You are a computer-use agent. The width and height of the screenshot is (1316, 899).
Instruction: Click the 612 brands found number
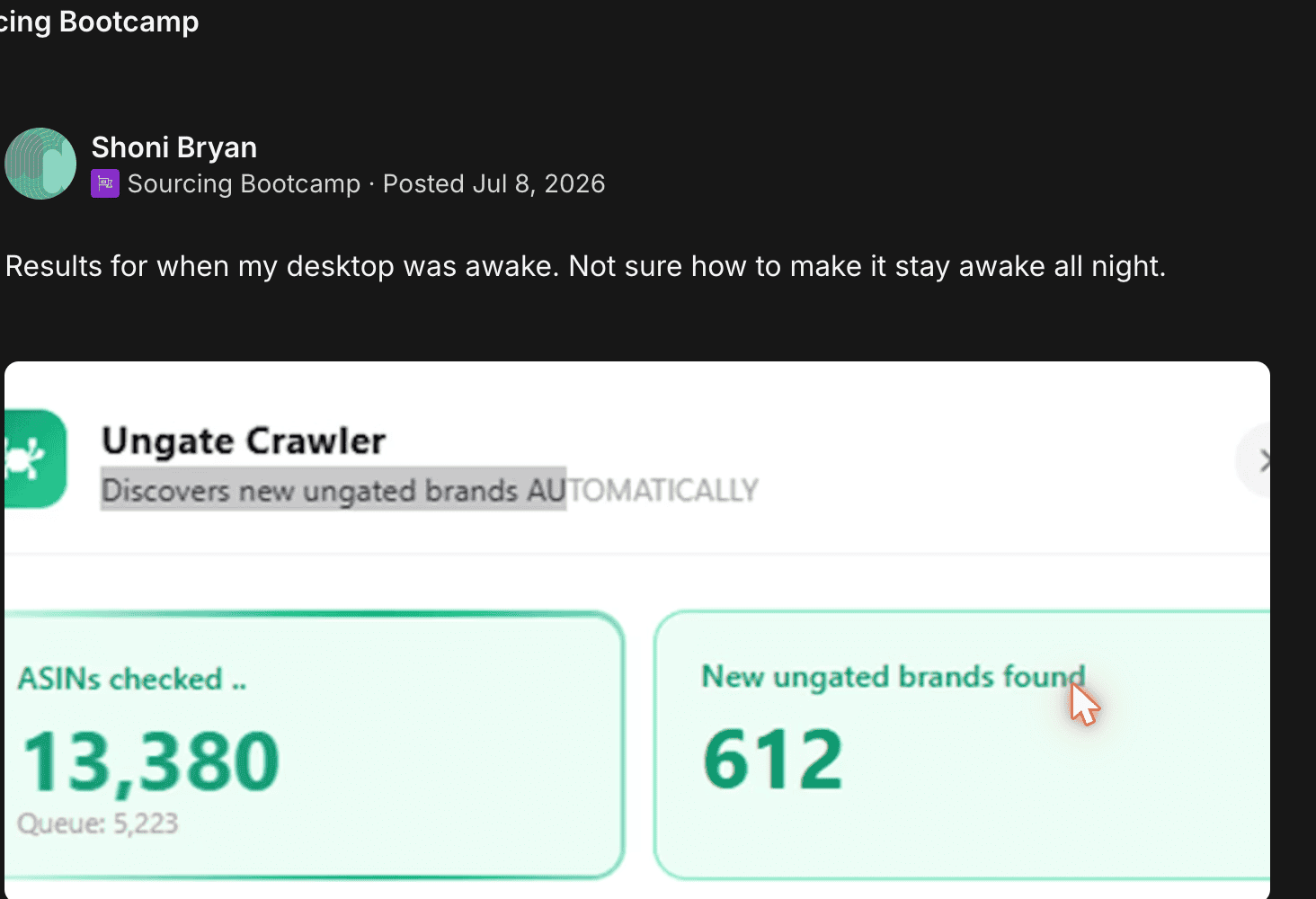pos(773,759)
